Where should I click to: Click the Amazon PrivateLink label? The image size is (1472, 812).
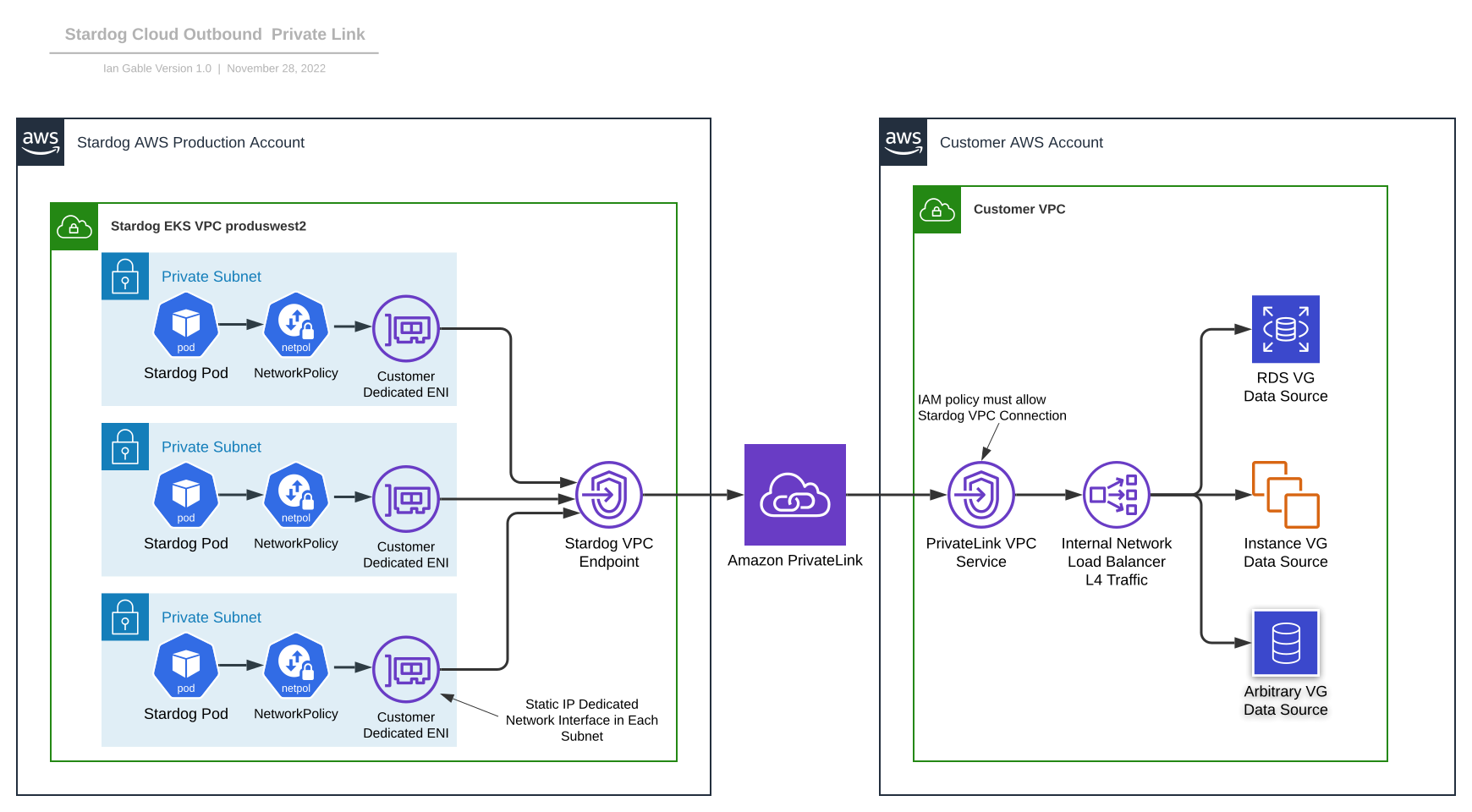(795, 560)
